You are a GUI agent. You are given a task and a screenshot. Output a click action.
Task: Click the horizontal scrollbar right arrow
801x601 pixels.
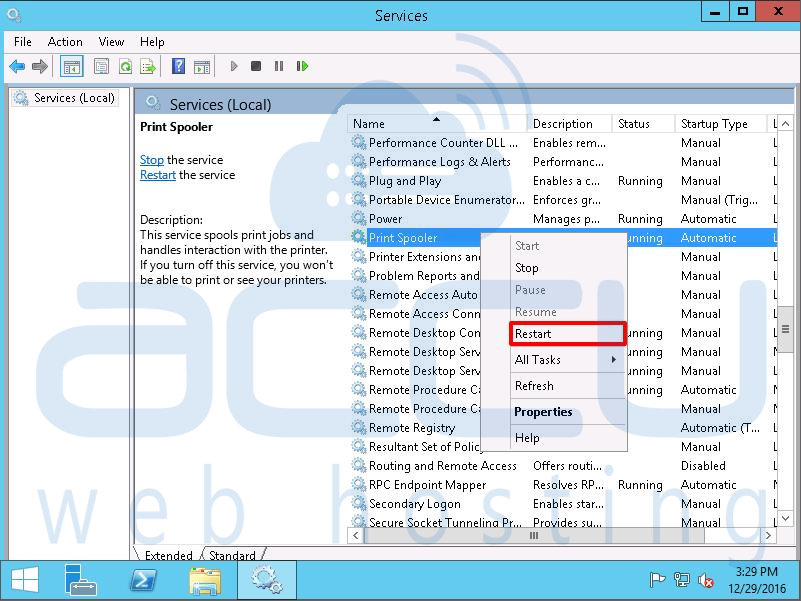768,536
